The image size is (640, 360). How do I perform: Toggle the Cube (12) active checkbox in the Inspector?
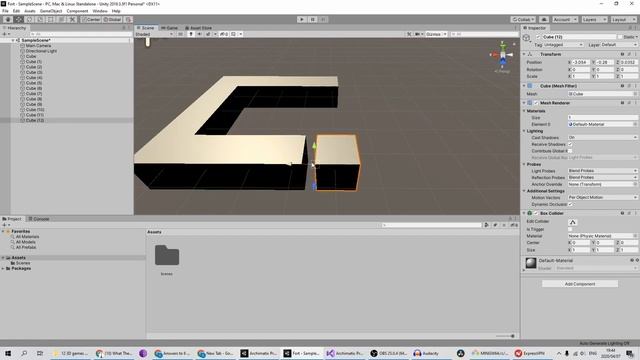538,37
